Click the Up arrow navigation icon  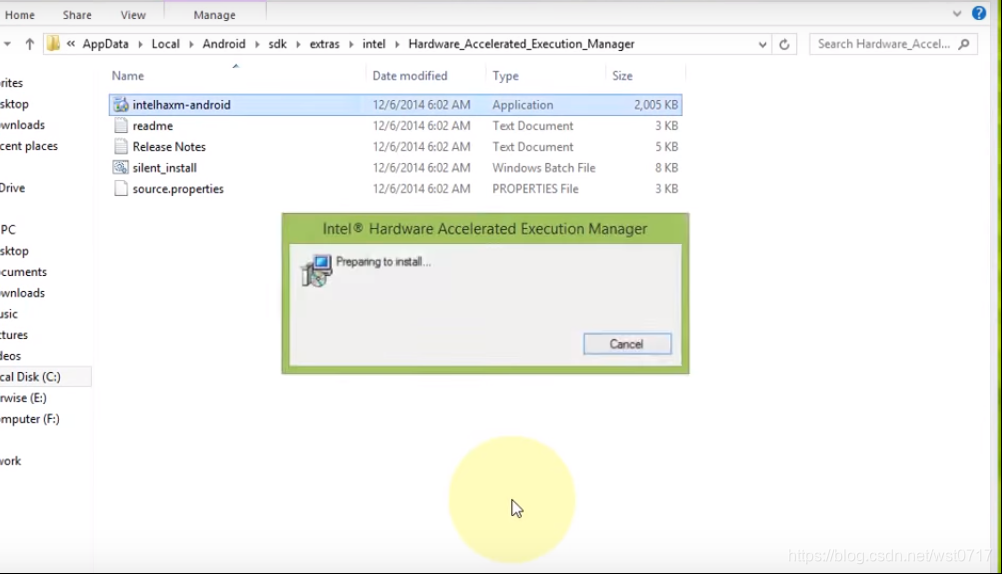point(29,44)
